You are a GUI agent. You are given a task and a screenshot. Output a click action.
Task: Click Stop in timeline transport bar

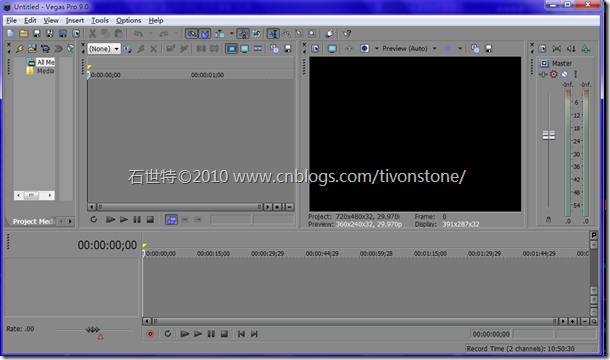224,334
